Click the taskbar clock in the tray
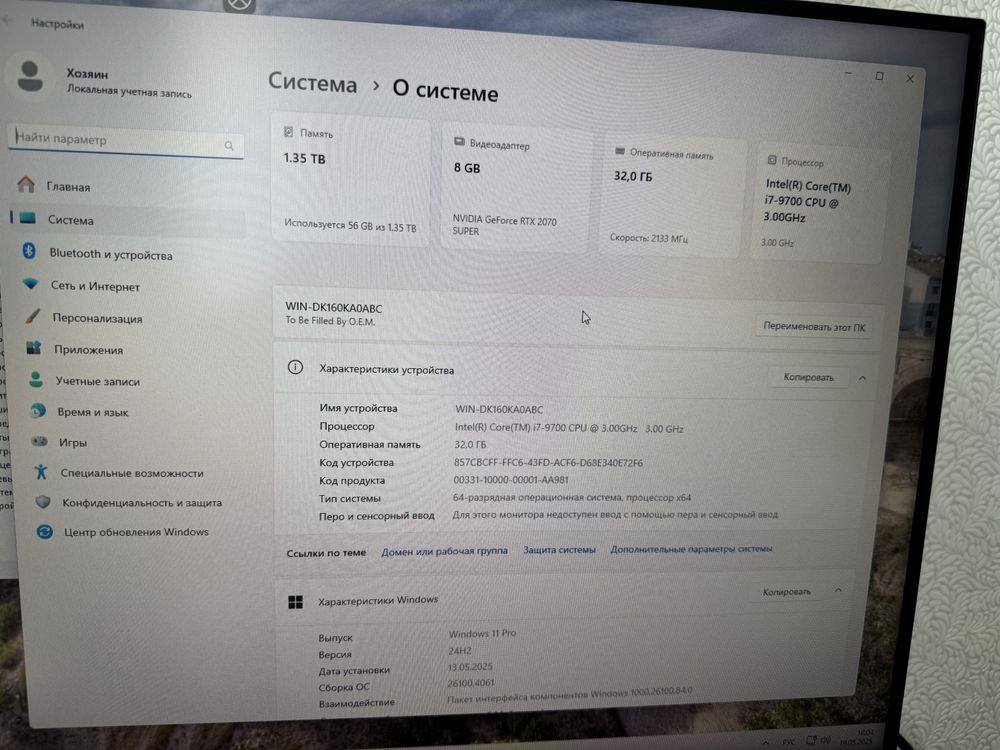Viewport: 1000px width, 750px height. [858, 738]
